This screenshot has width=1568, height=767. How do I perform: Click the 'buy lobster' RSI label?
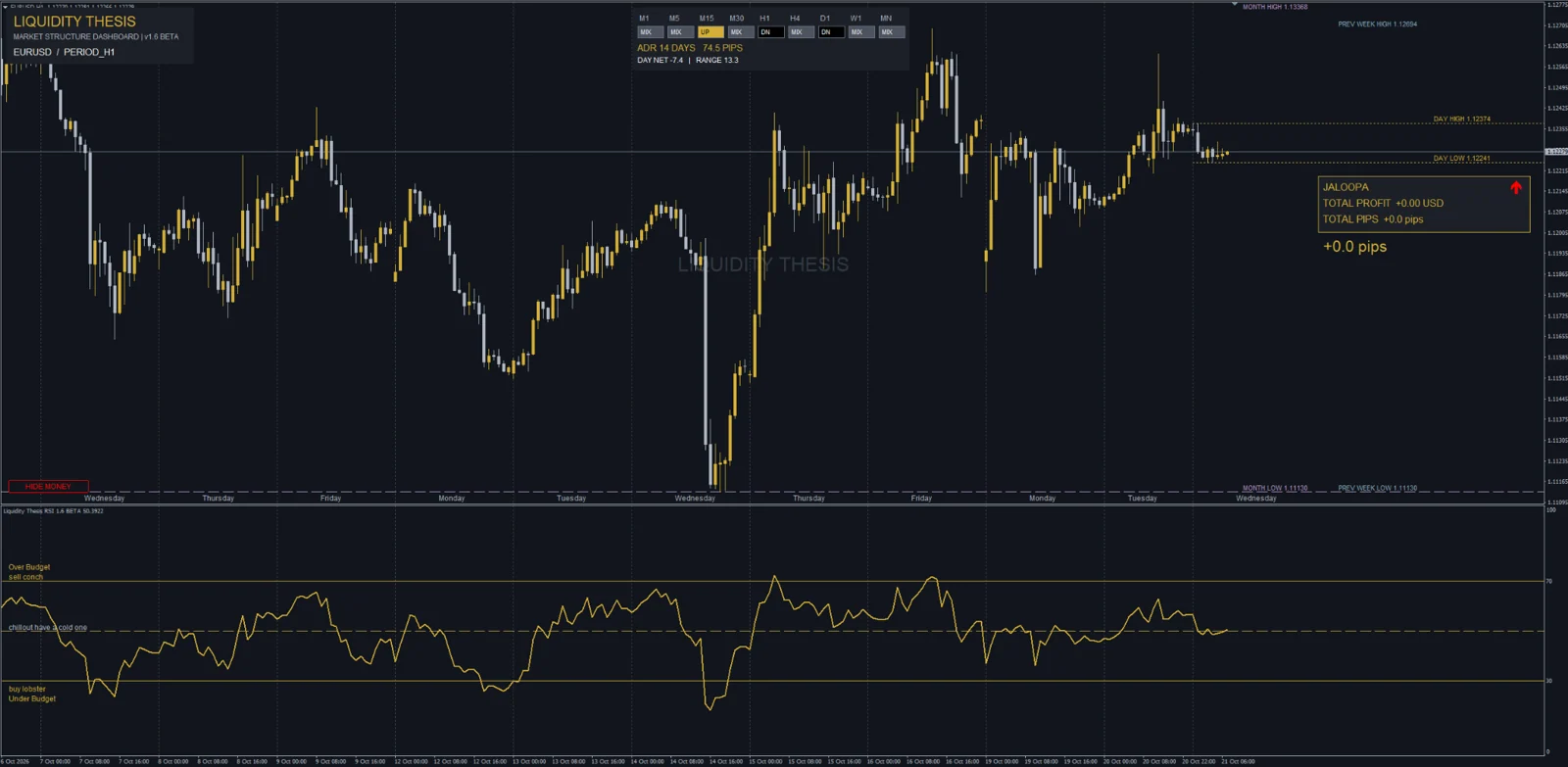[x=27, y=689]
